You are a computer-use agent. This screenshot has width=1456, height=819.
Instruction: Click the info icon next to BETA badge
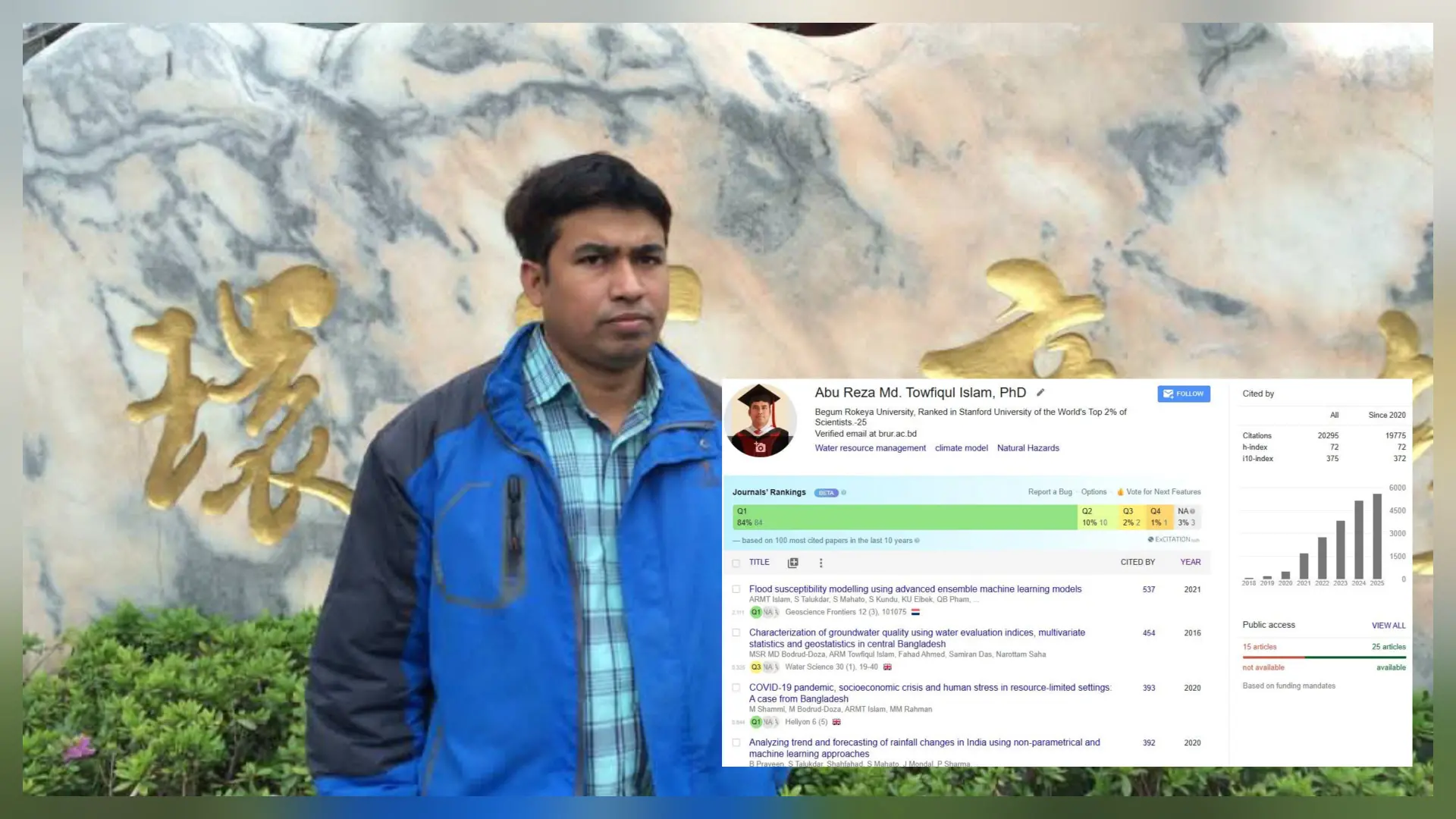(843, 493)
